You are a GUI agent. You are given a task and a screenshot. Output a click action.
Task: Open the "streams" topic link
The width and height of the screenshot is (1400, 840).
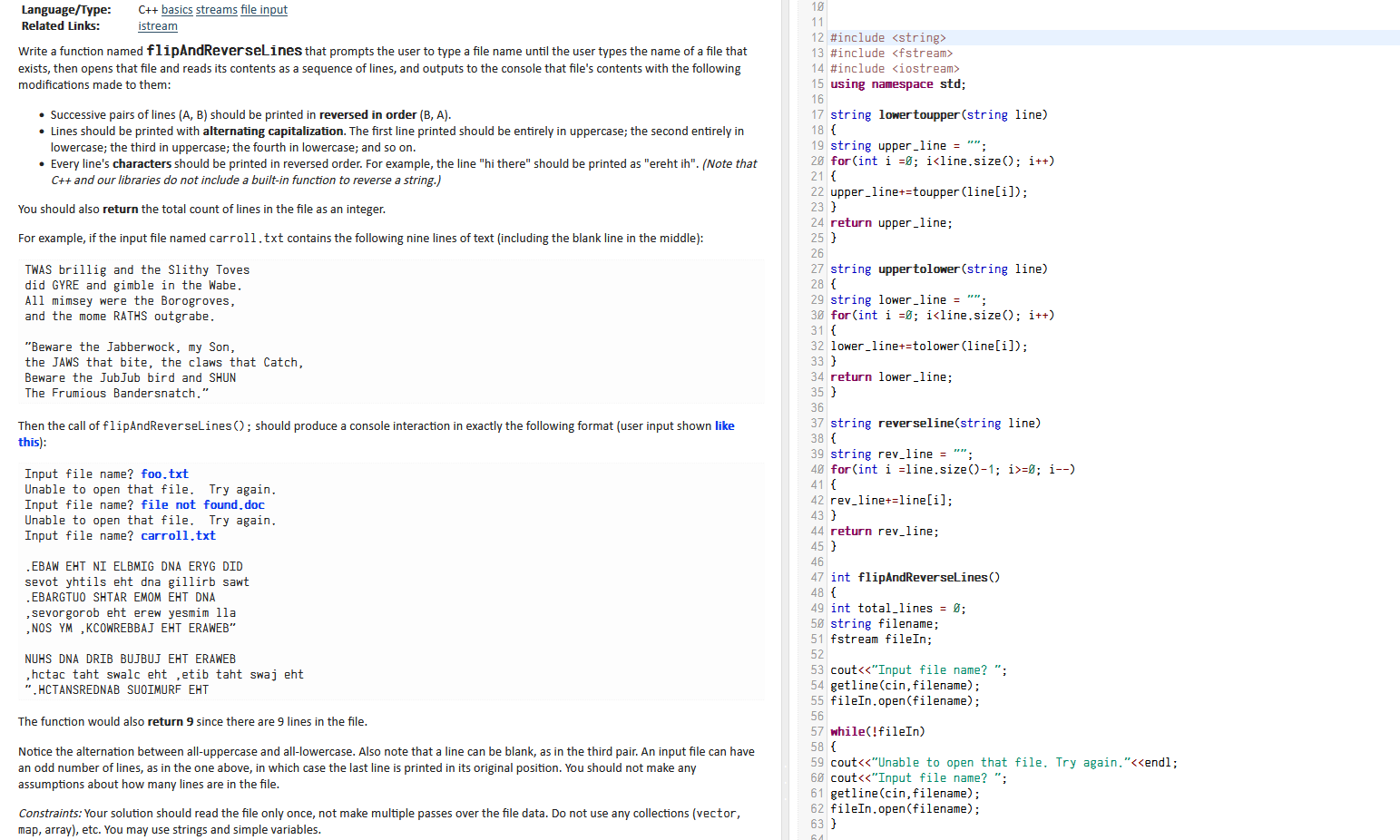(216, 10)
